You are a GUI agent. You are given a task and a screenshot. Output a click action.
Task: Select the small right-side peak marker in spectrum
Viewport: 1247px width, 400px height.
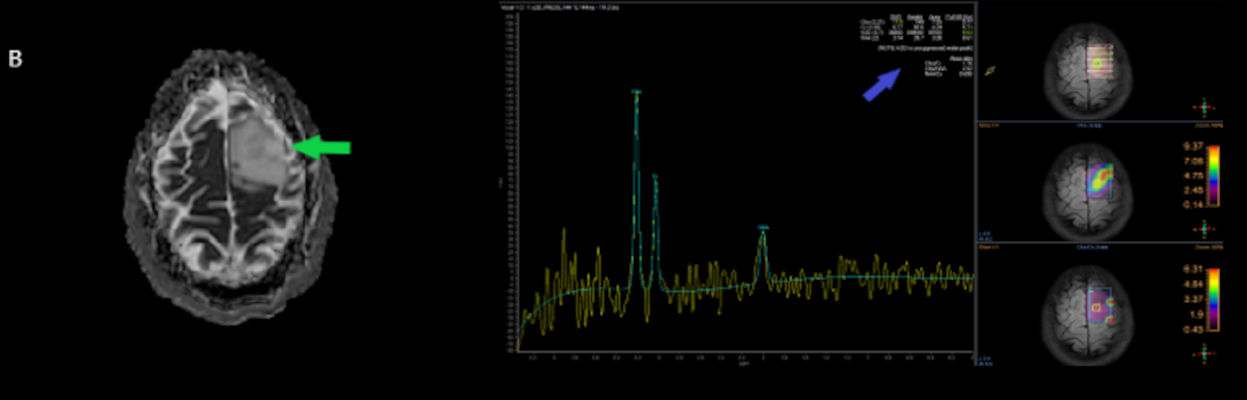pyautogui.click(x=763, y=228)
